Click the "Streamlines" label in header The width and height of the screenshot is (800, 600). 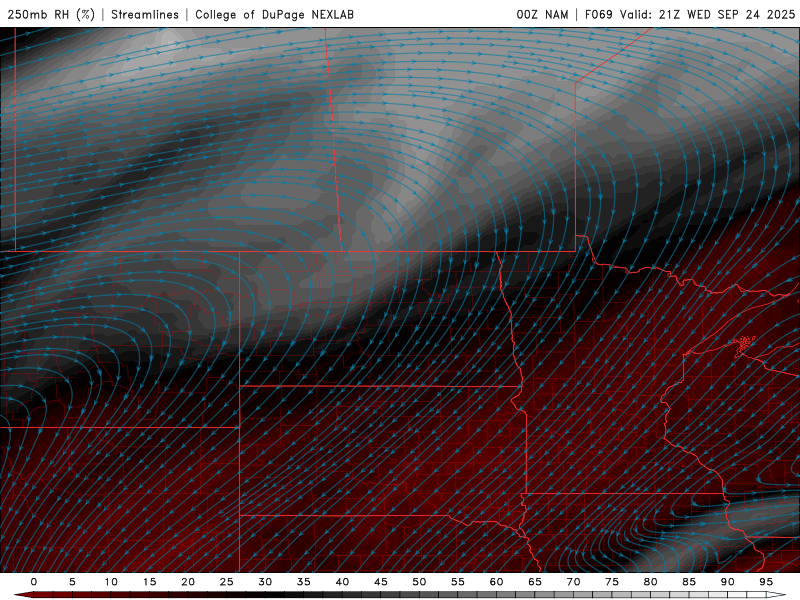tap(145, 15)
